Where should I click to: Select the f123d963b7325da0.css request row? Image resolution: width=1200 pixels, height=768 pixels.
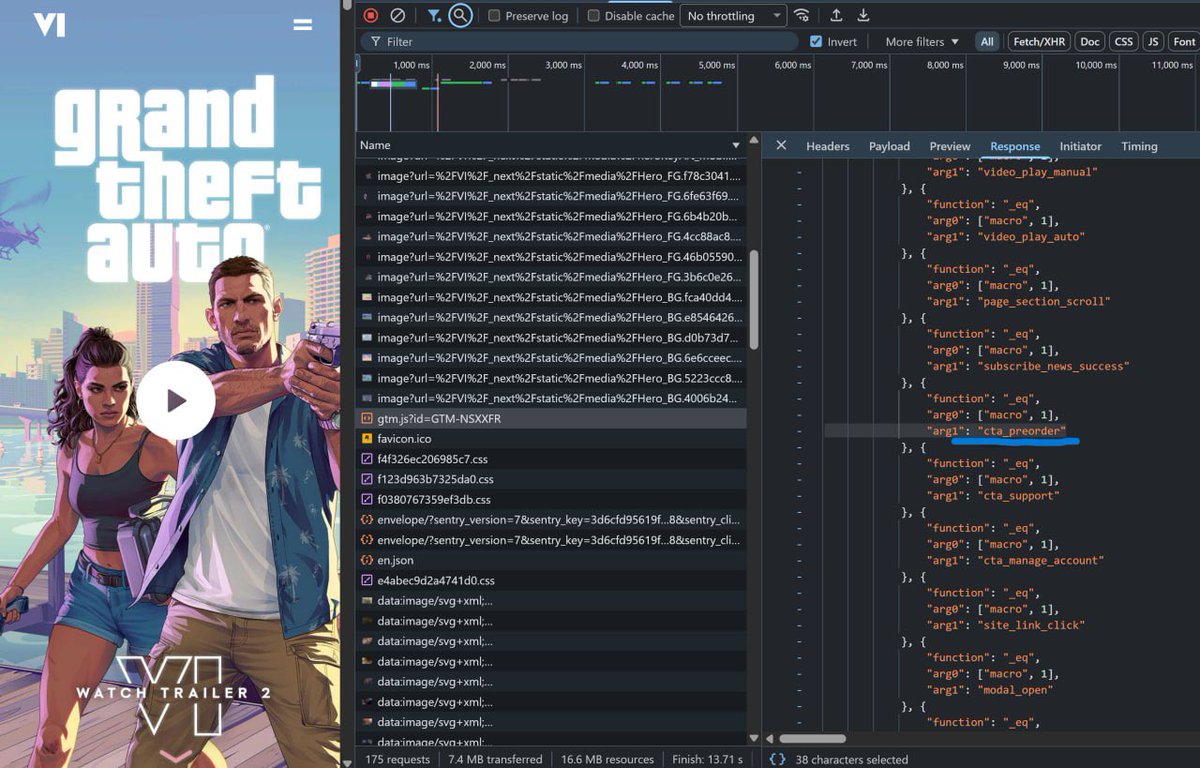click(551, 479)
